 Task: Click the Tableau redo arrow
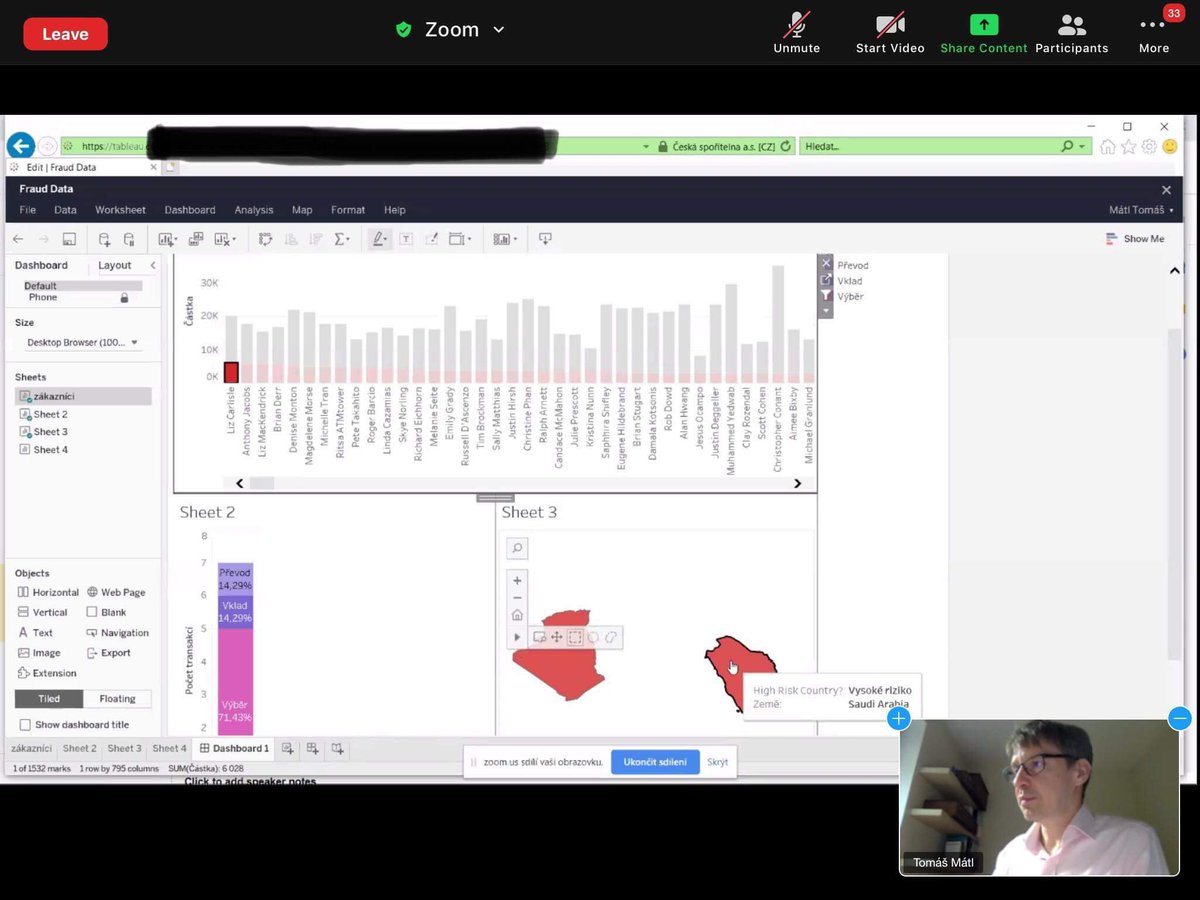(x=43, y=239)
